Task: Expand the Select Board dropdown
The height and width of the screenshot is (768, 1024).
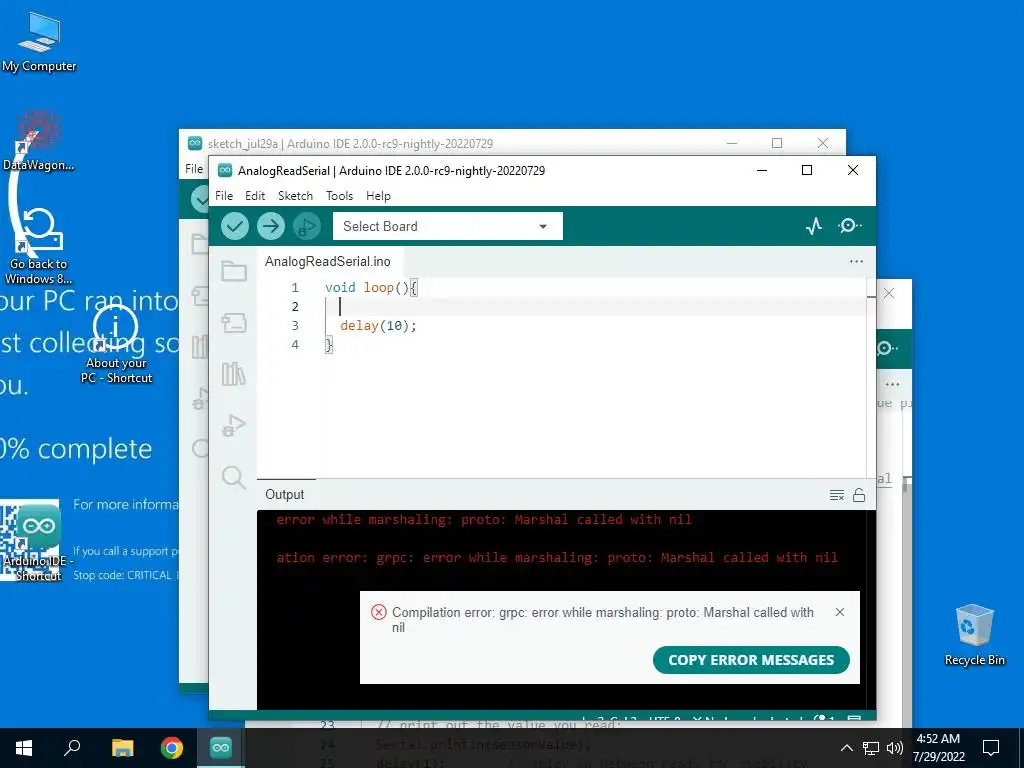Action: [447, 227]
